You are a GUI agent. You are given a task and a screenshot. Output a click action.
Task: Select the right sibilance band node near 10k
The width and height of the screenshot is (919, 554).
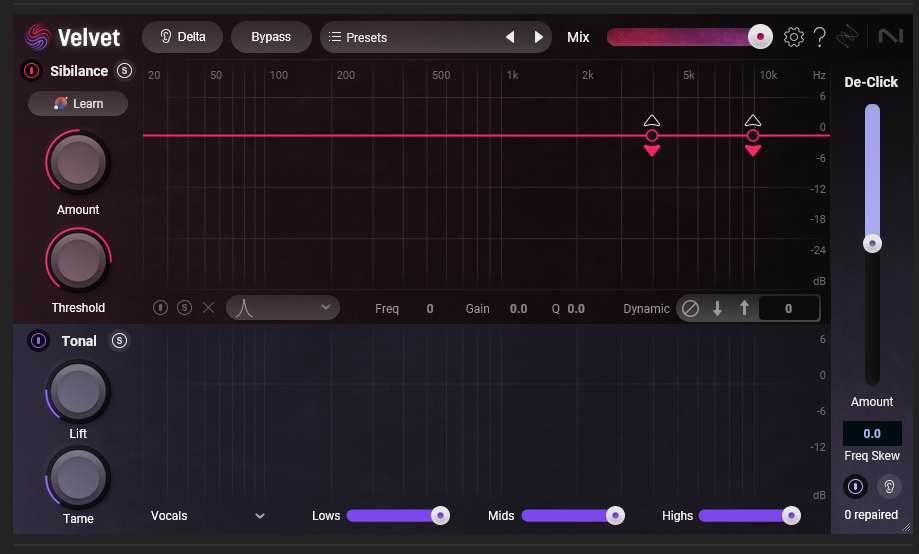point(753,136)
